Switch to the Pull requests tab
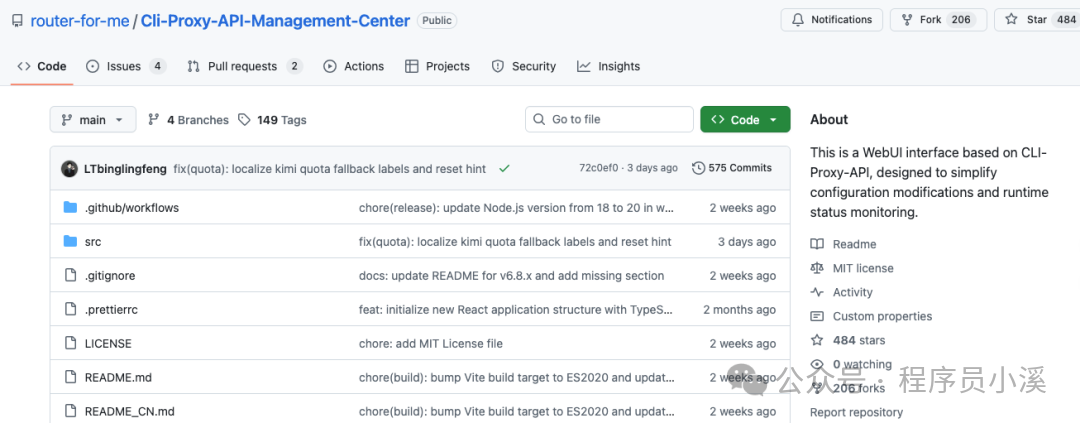 [244, 66]
